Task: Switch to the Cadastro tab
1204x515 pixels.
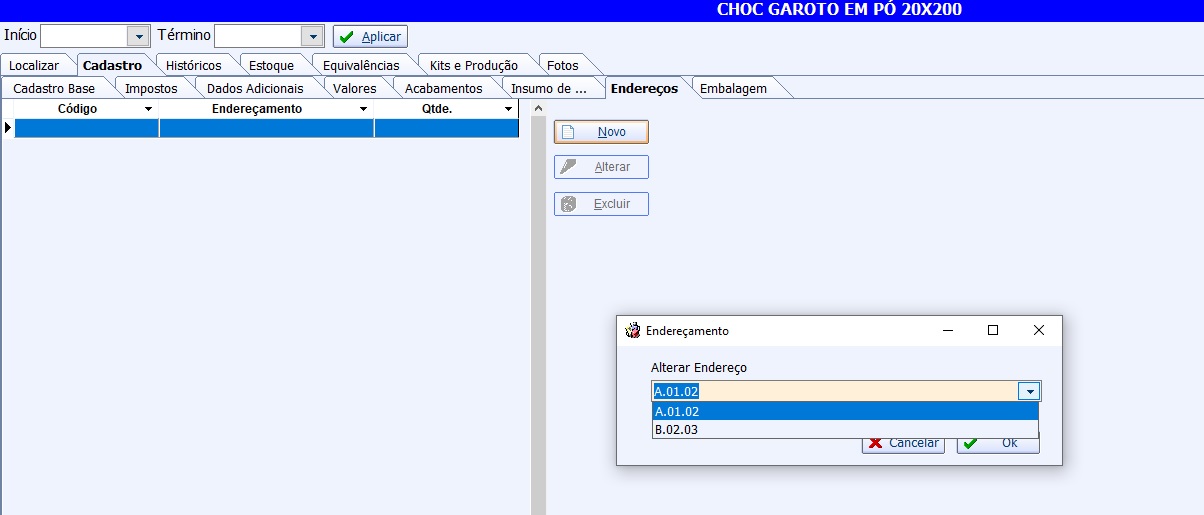Action: [x=112, y=65]
